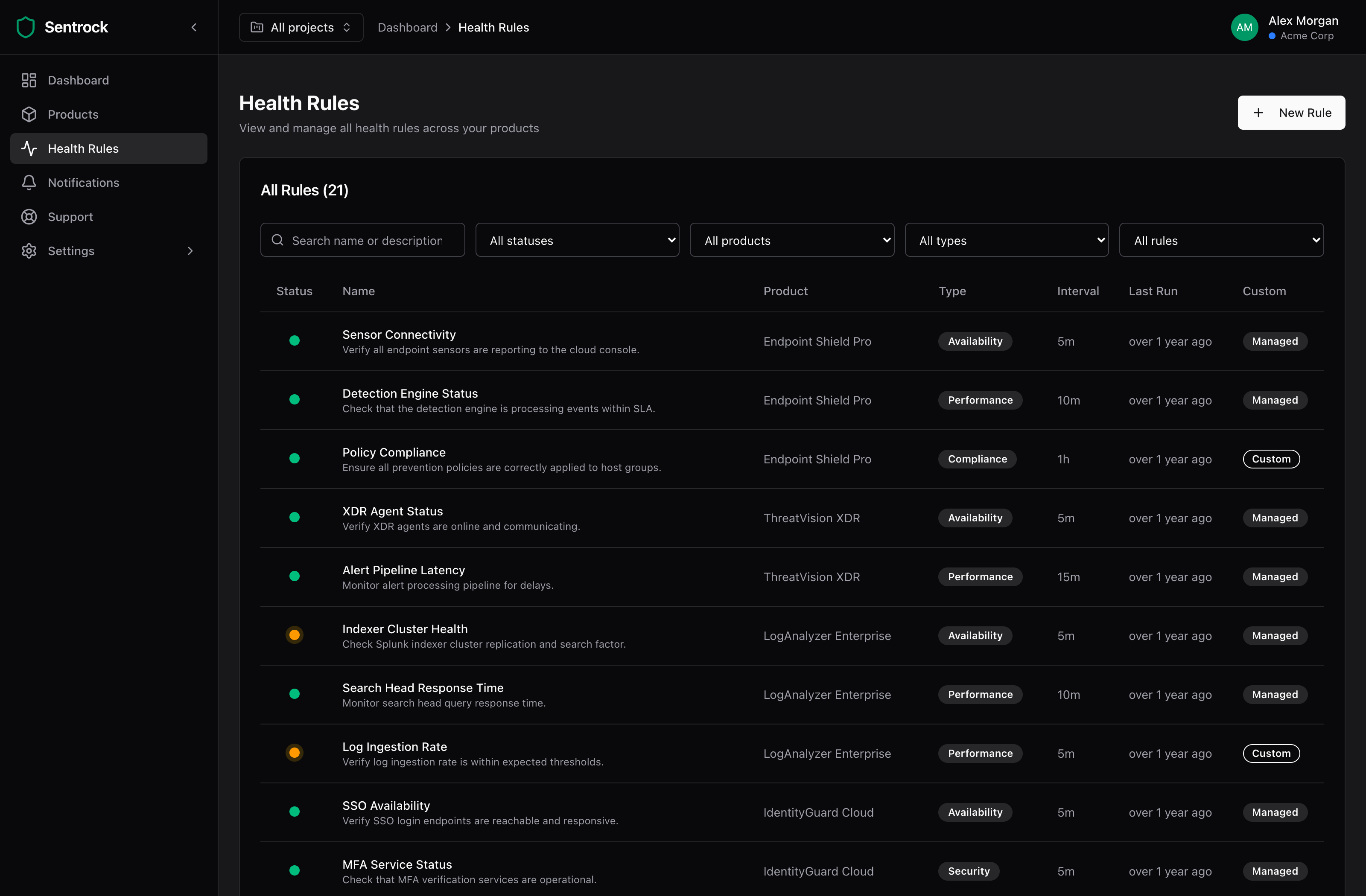The image size is (1366, 896).
Task: Click the green status dot for SSO Availability
Action: [x=295, y=812]
